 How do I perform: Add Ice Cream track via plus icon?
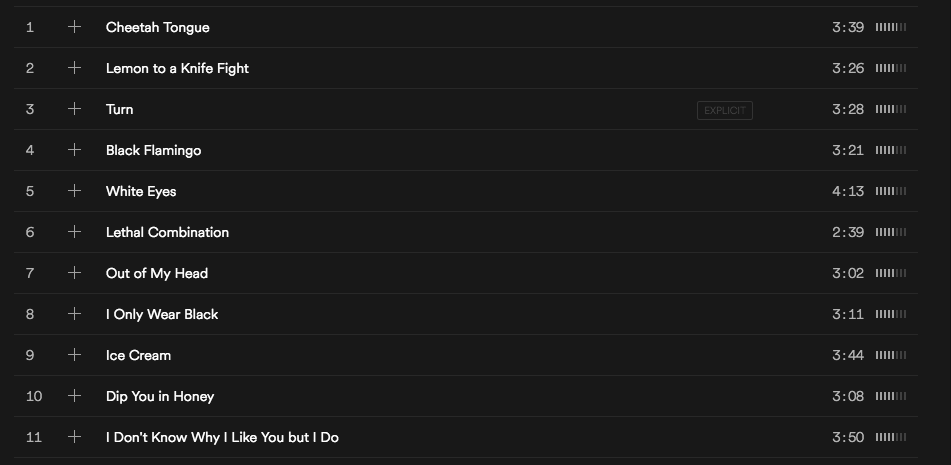(74, 355)
